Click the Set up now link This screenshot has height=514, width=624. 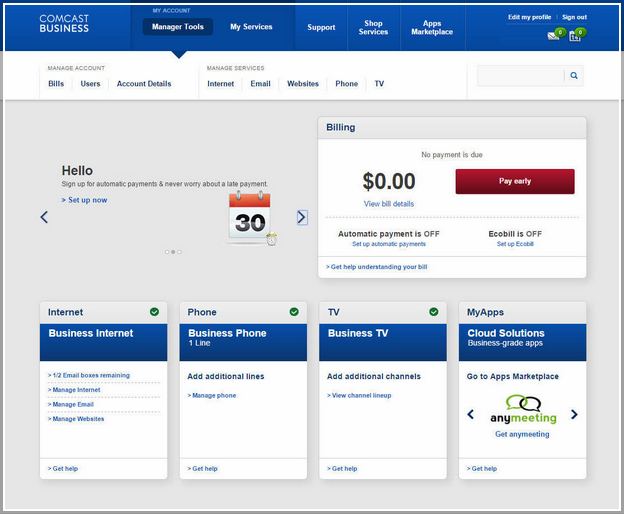84,200
